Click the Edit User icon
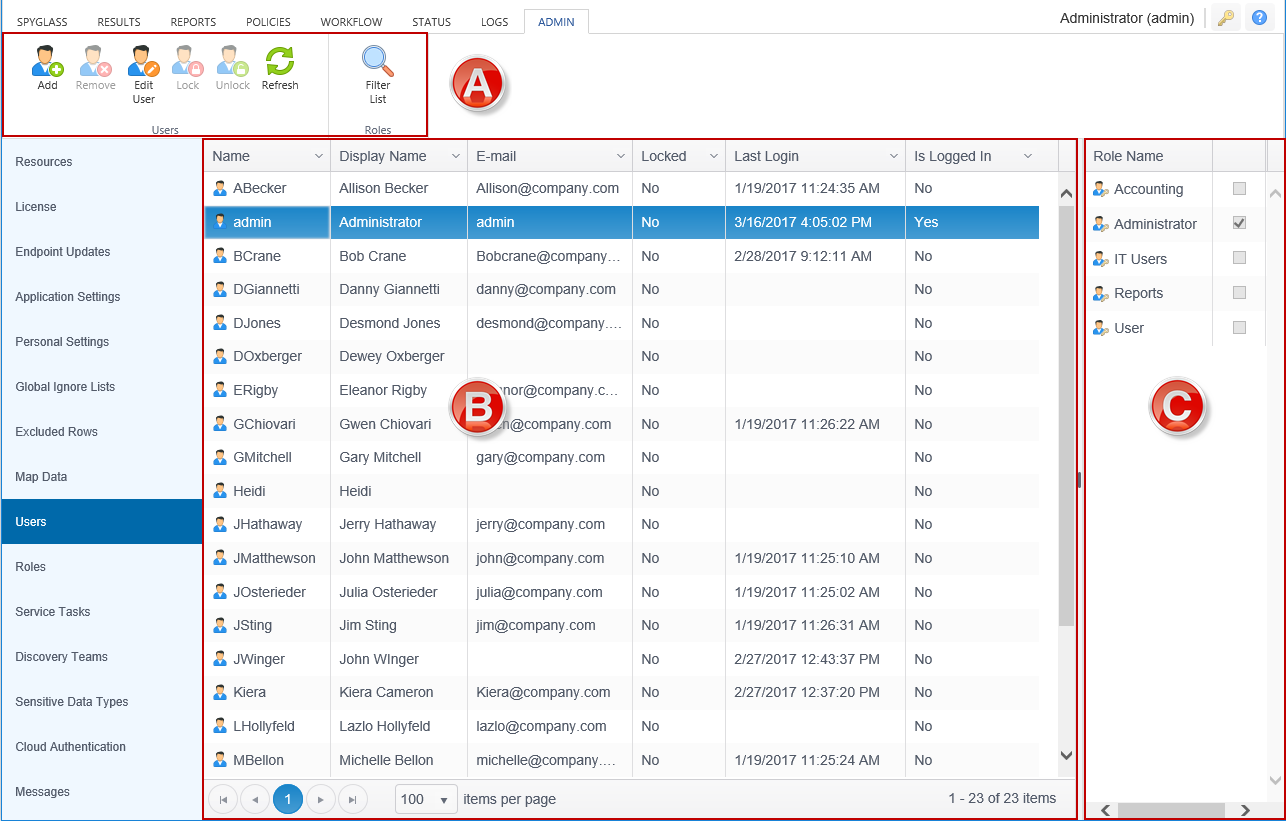1286x821 pixels. 144,63
